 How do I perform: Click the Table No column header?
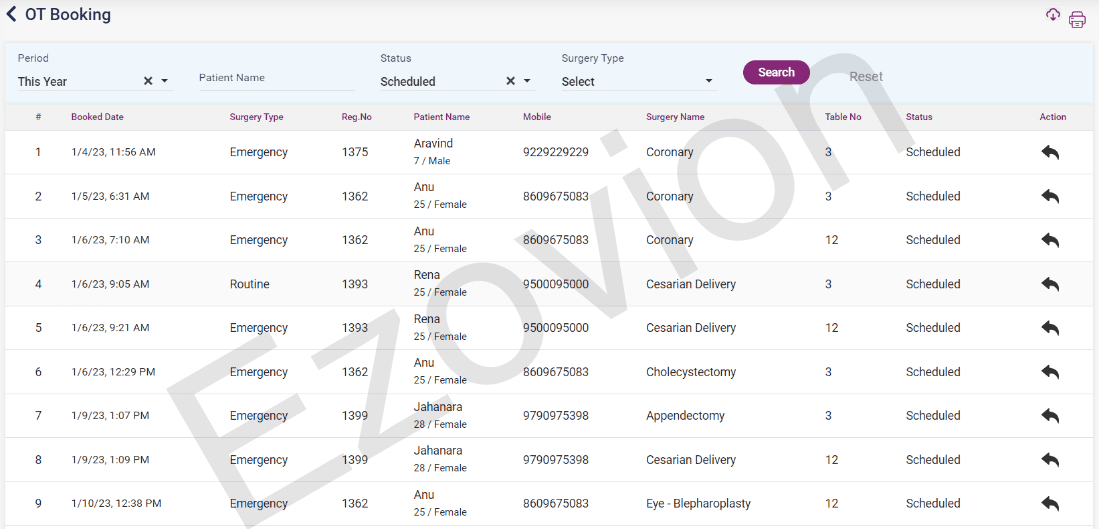pyautogui.click(x=843, y=117)
